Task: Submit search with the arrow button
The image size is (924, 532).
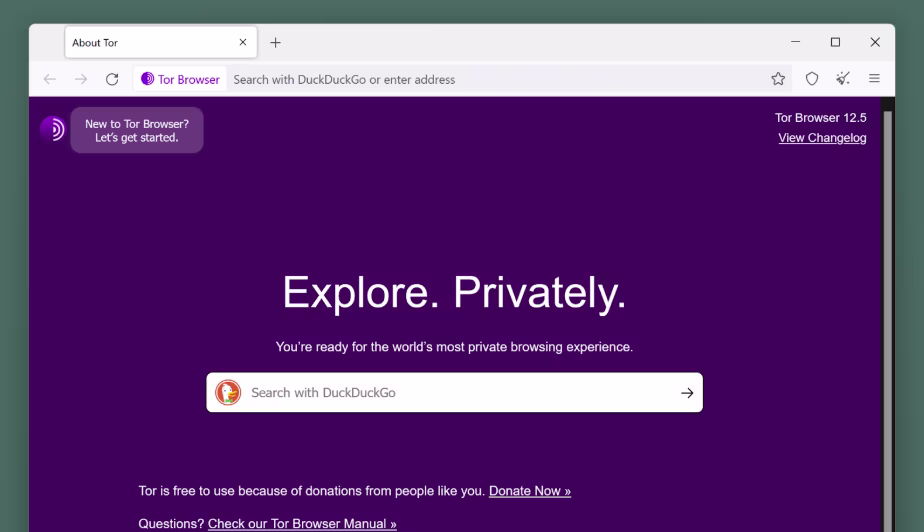Action: 687,393
